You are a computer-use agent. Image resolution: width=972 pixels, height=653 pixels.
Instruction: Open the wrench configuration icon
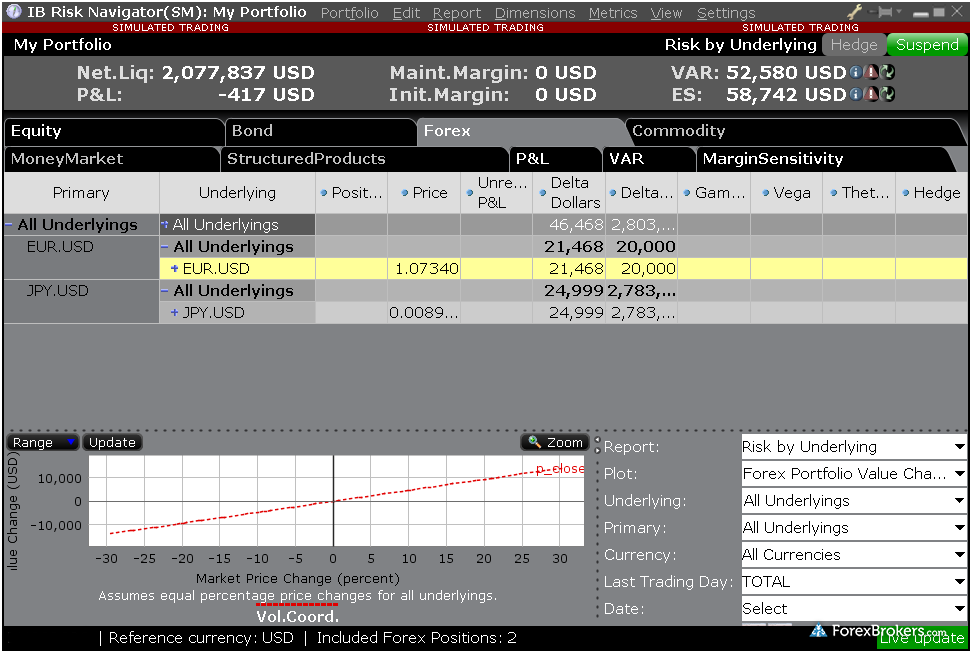pos(855,12)
